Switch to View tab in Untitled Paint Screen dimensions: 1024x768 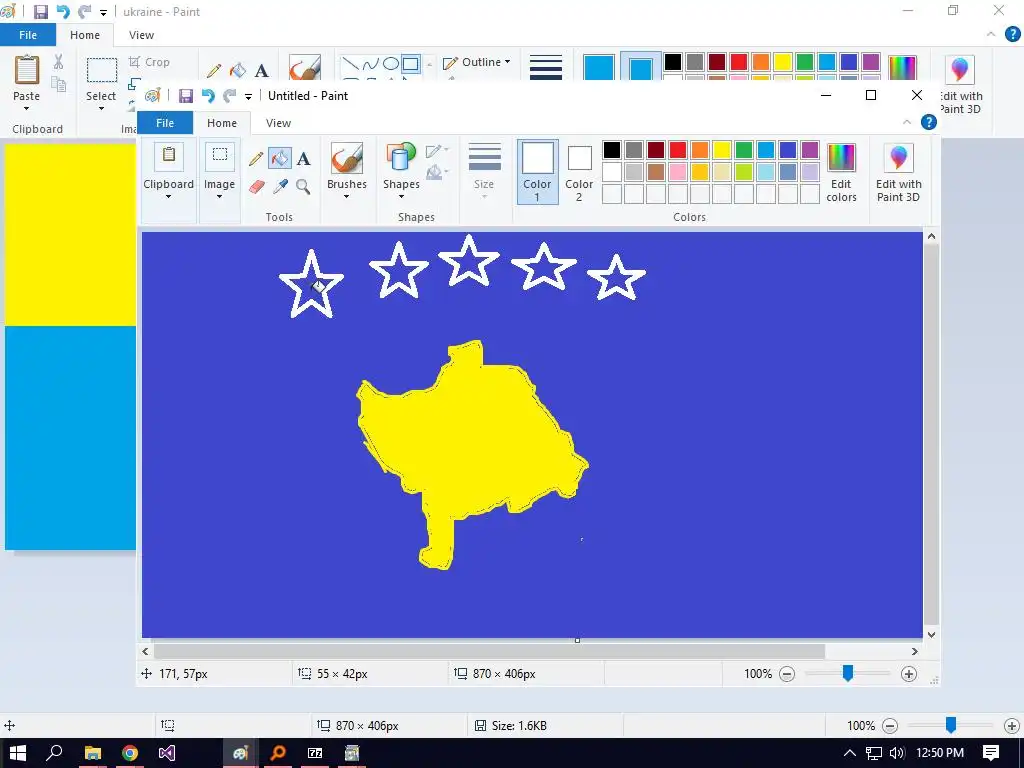278,123
